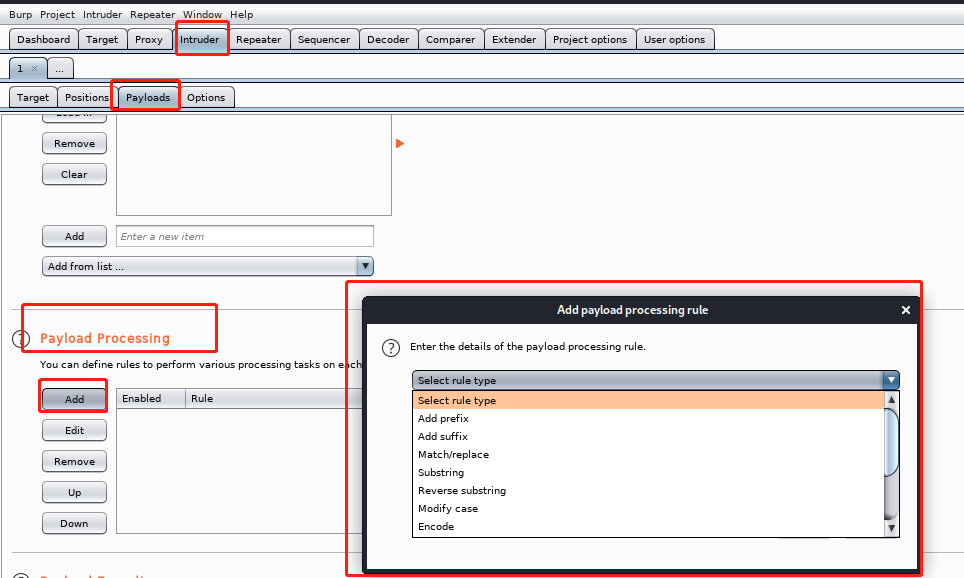964x578 pixels.
Task: Open the Extender tab
Action: [x=514, y=39]
